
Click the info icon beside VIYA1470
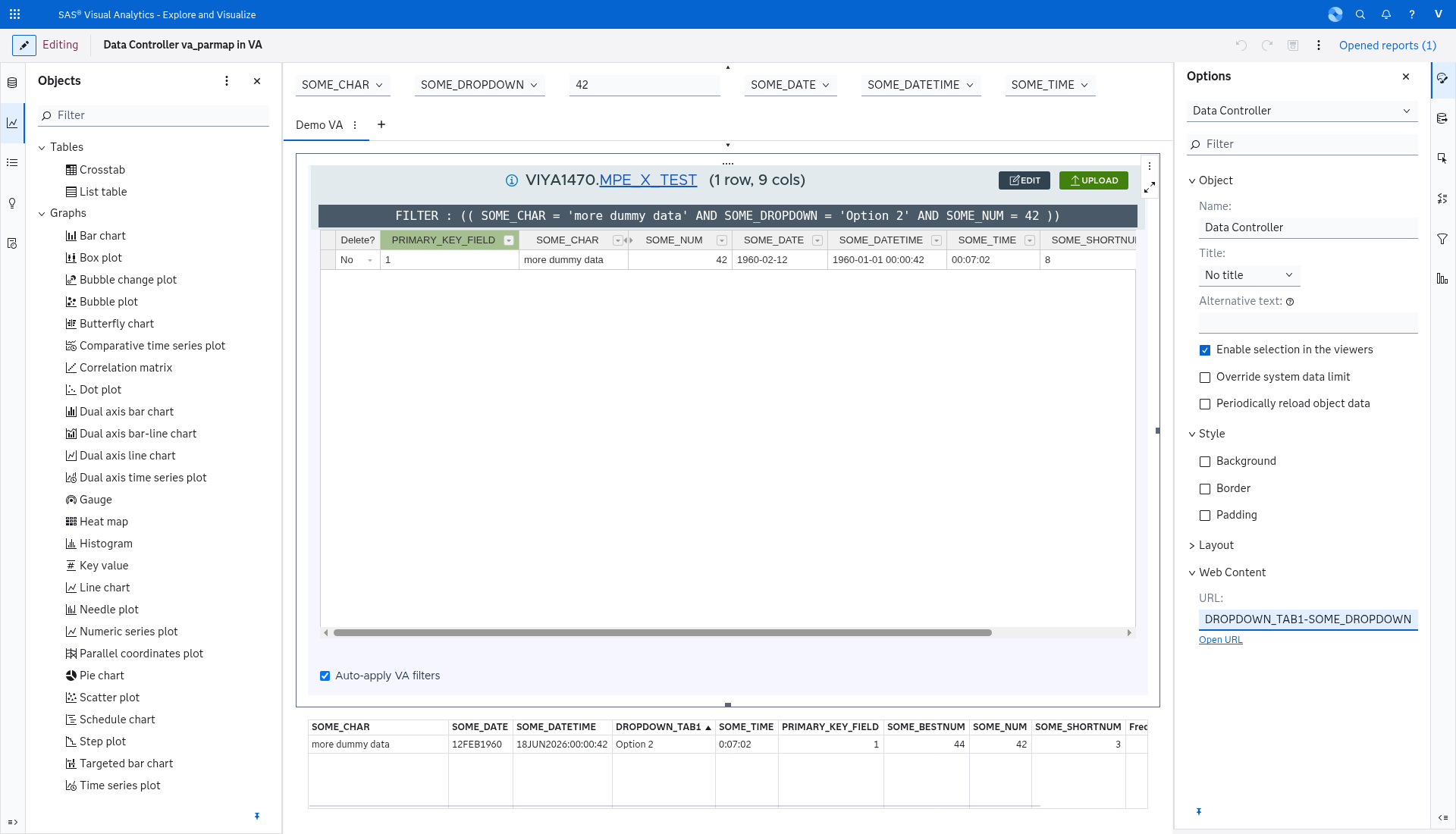tap(512, 180)
